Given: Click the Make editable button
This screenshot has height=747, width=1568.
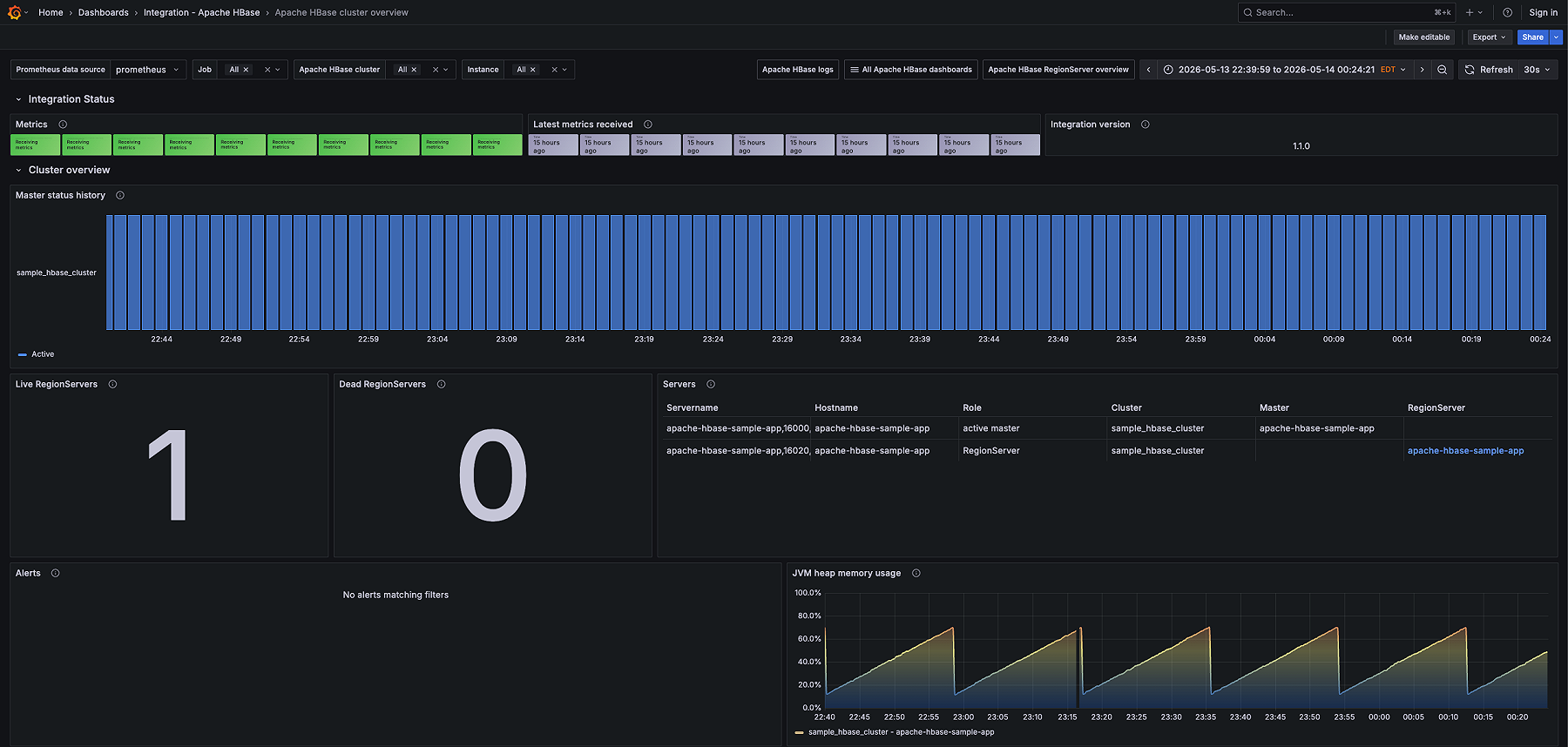Looking at the screenshot, I should [x=1424, y=37].
